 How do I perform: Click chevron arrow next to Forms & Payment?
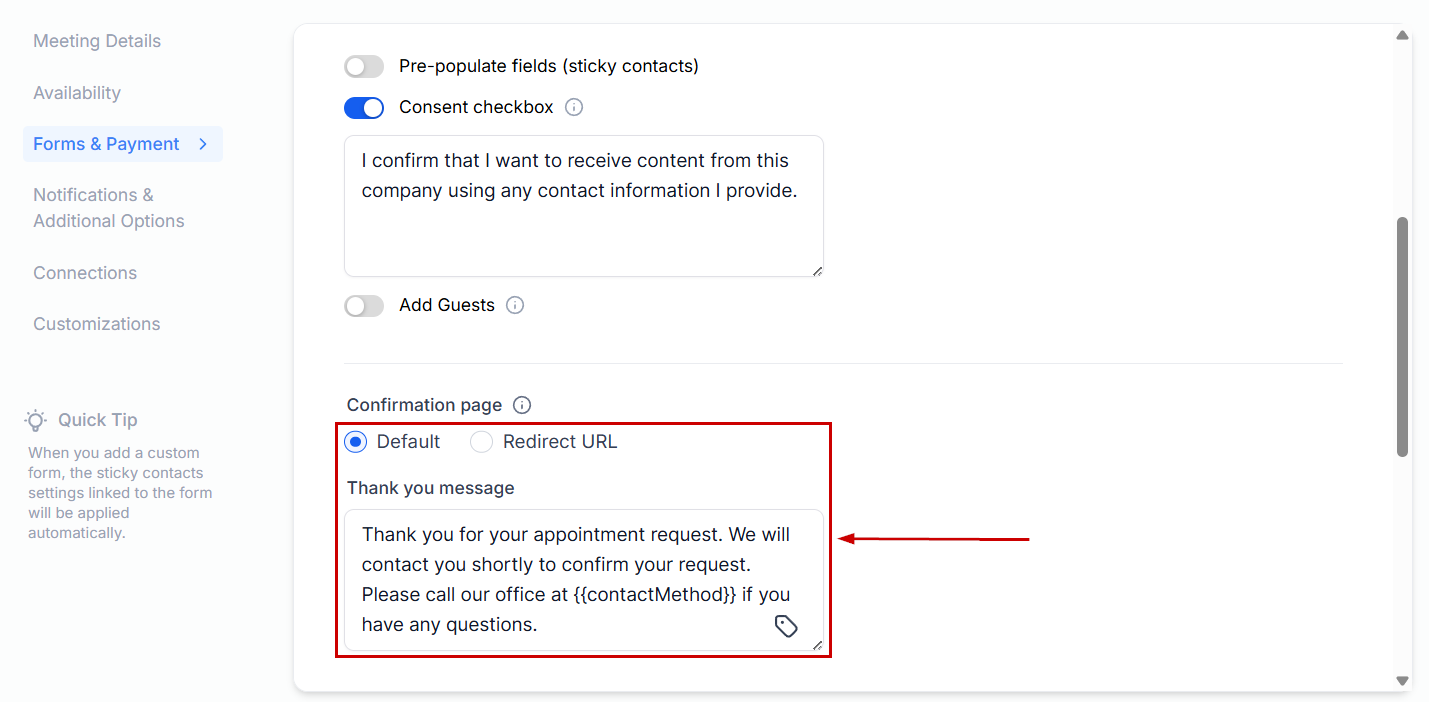pyautogui.click(x=203, y=144)
